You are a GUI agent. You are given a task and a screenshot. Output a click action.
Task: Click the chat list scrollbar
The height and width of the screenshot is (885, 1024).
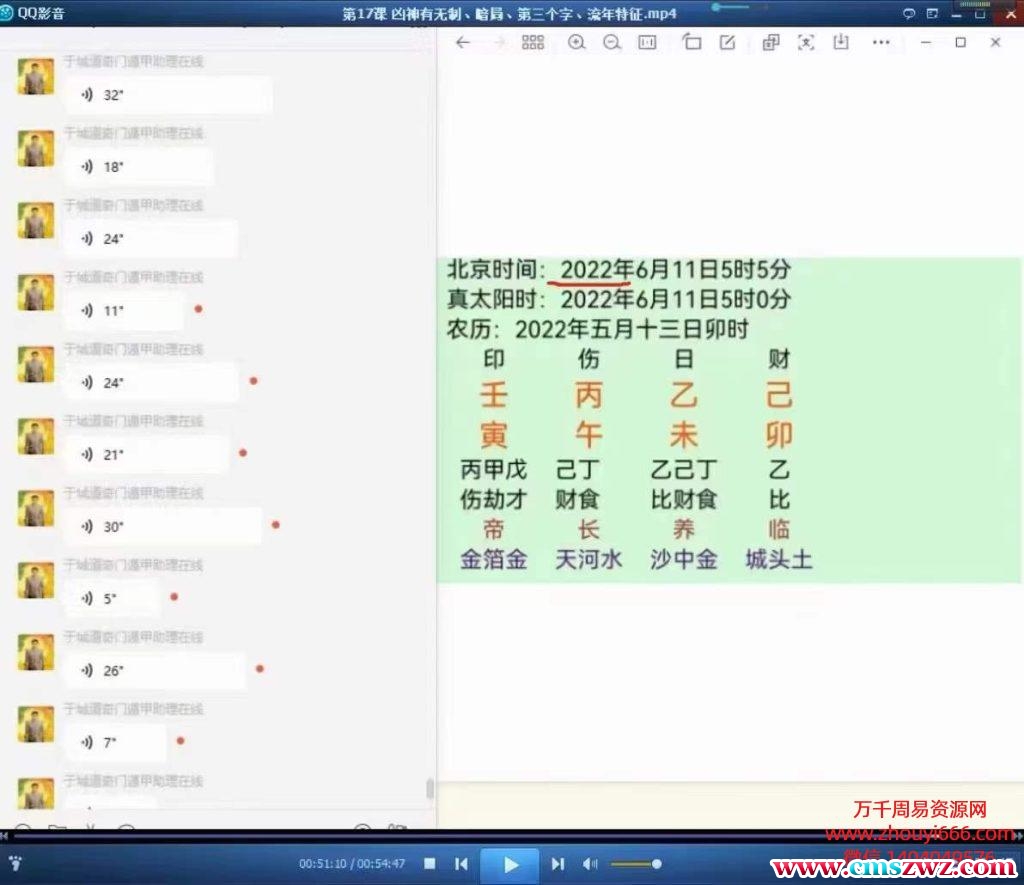coord(430,788)
